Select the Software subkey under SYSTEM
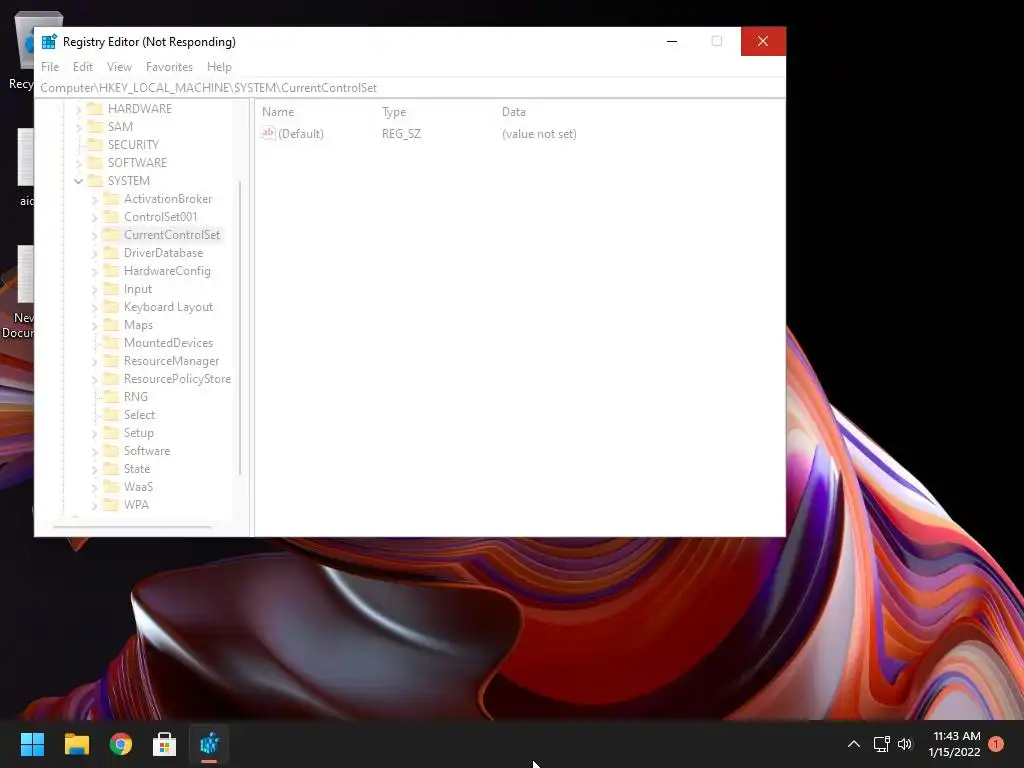This screenshot has width=1024, height=768. point(147,451)
